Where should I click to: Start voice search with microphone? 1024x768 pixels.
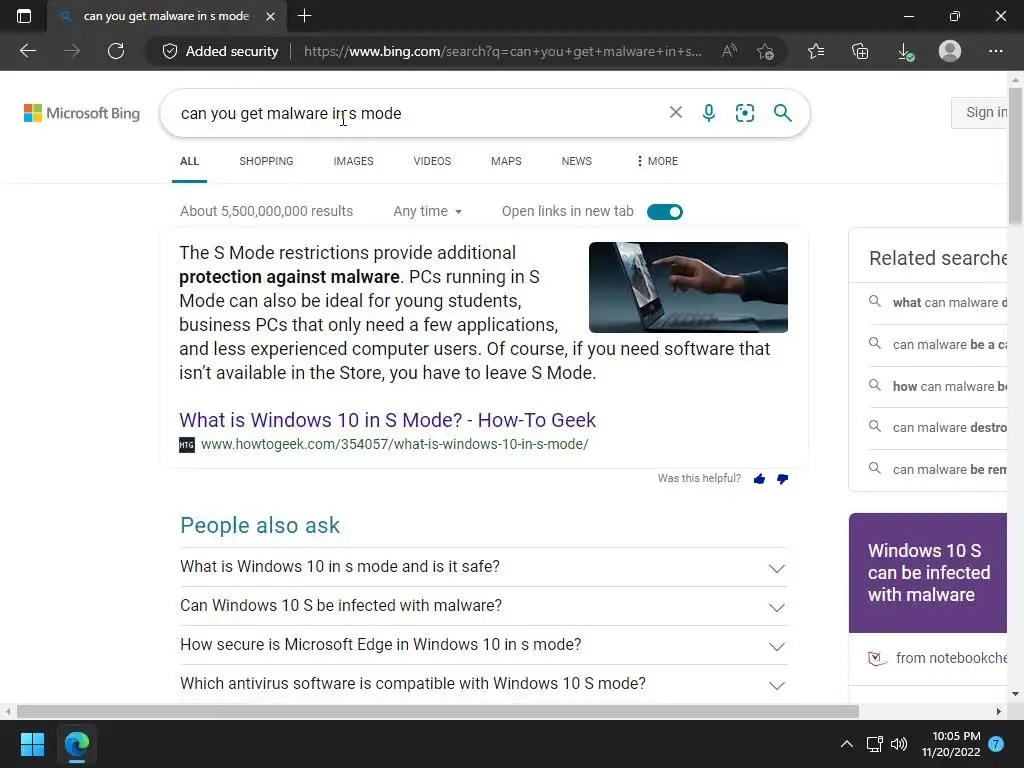coord(709,113)
